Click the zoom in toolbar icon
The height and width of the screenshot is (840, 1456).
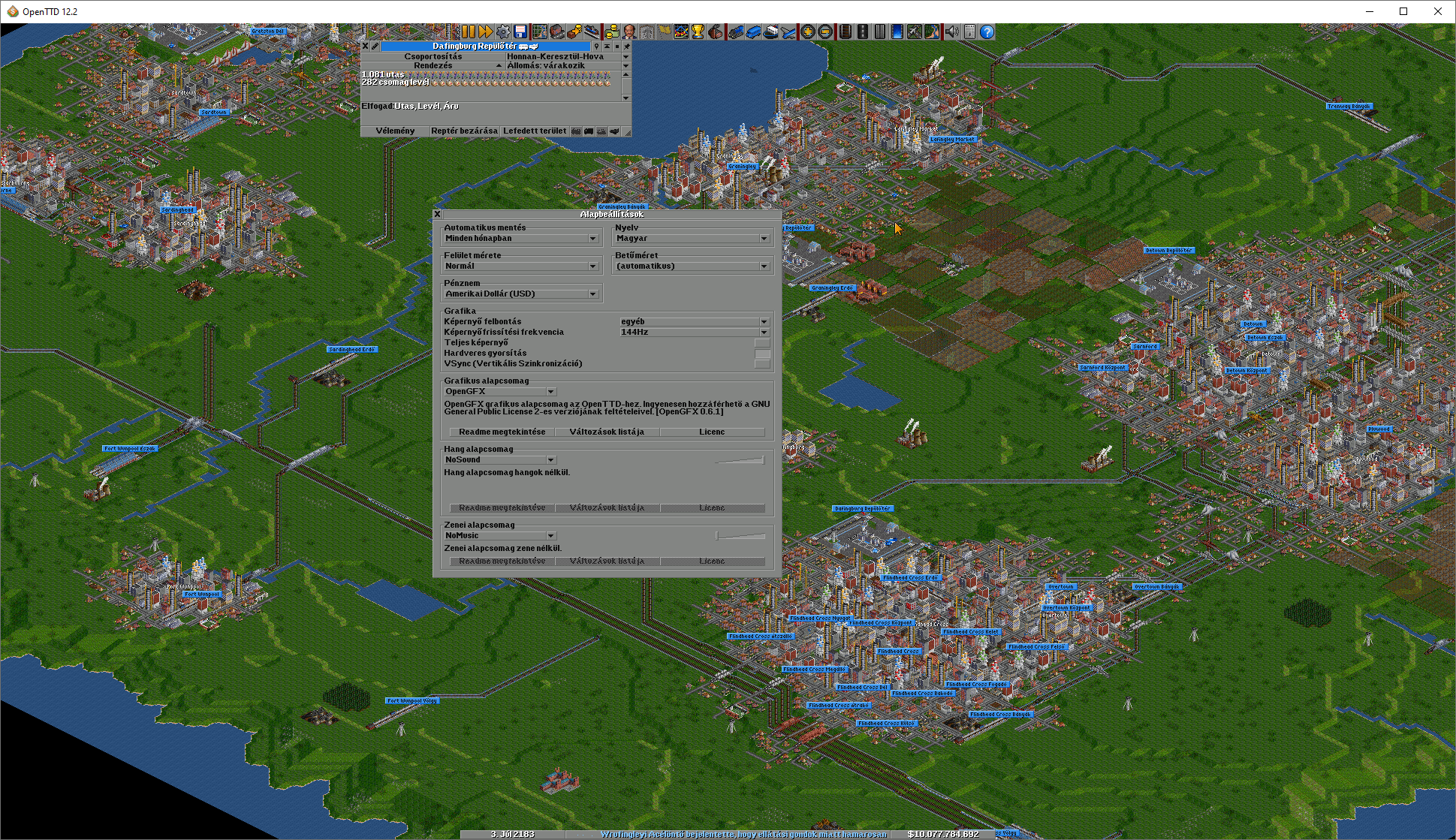point(807,32)
